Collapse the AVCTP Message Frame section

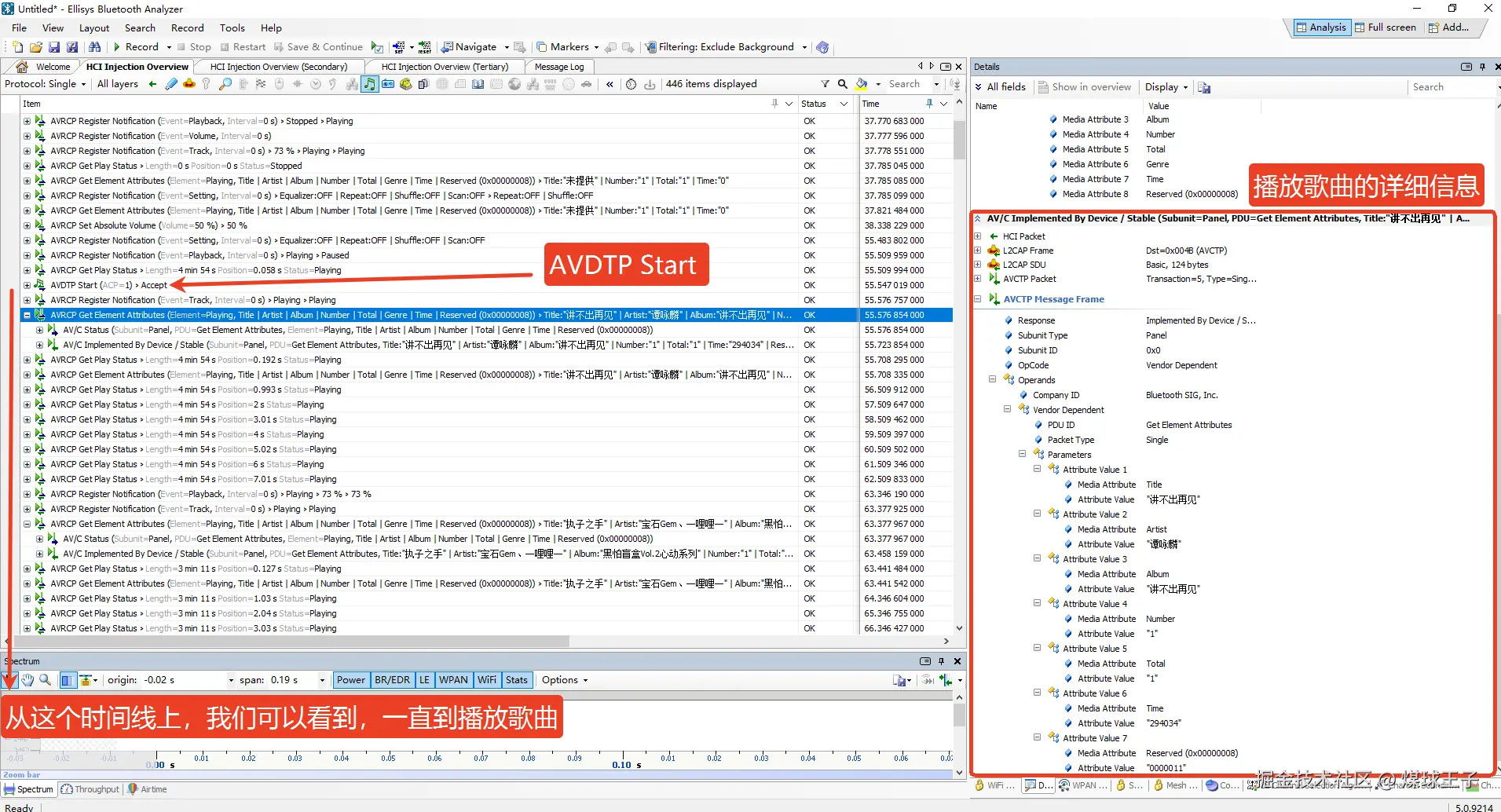click(x=978, y=299)
